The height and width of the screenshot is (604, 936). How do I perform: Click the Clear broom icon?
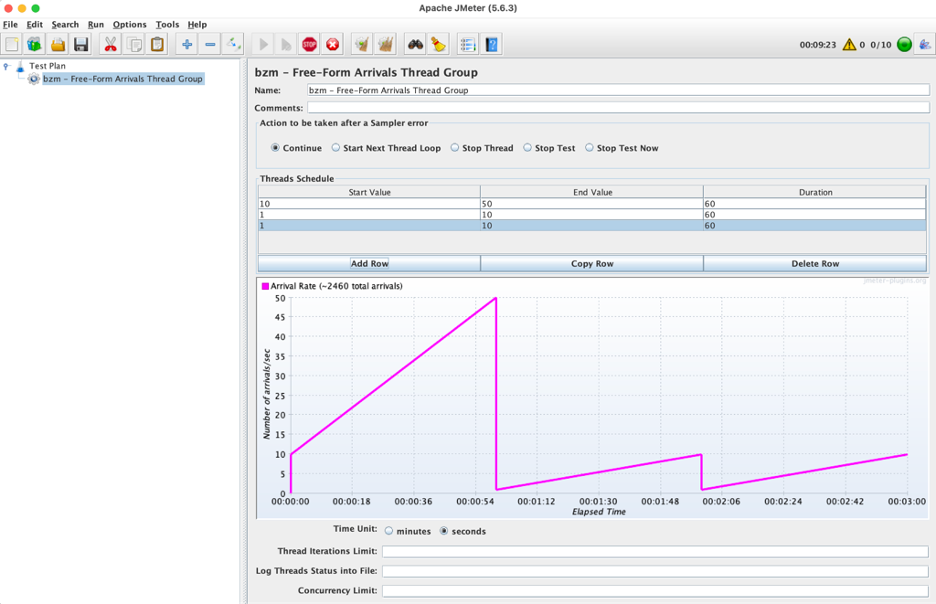tap(362, 44)
